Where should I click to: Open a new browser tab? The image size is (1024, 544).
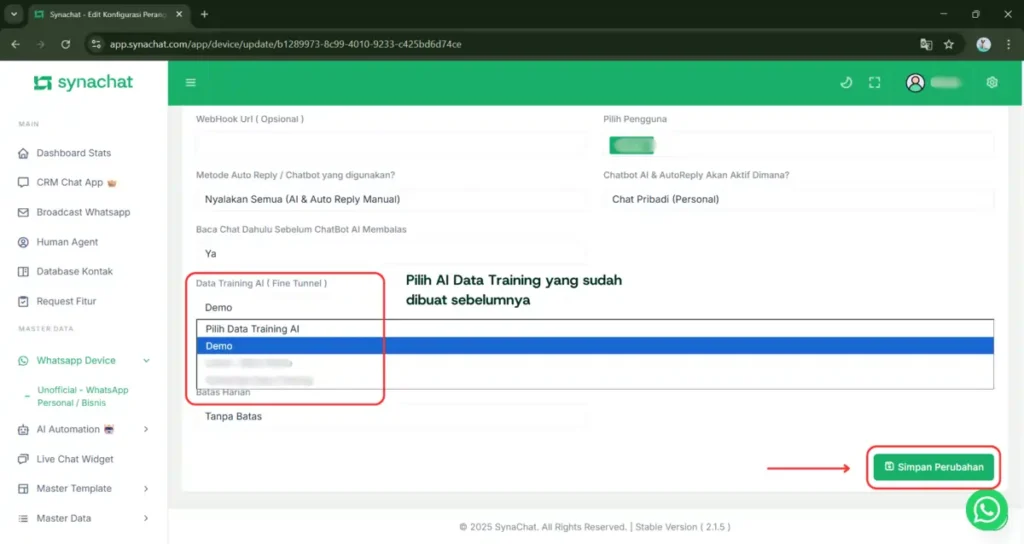[204, 14]
